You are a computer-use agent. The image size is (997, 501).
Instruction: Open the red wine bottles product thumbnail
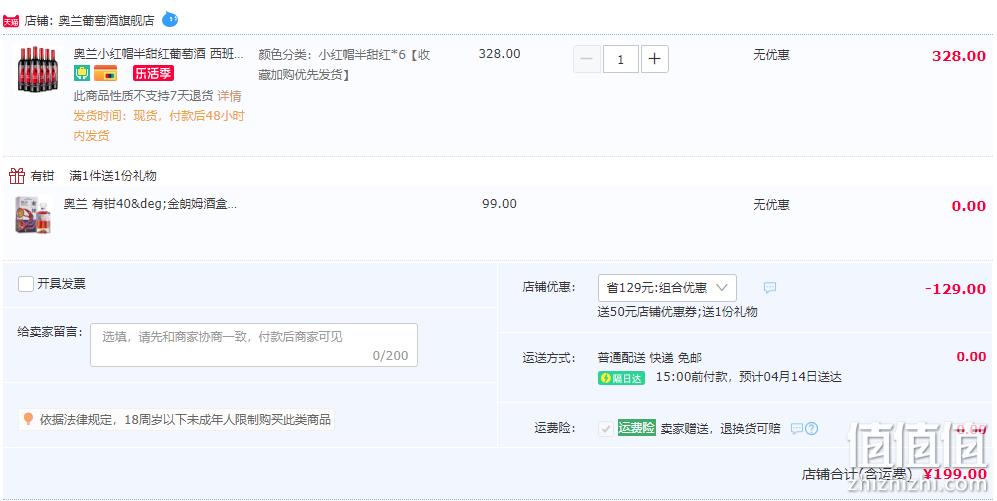(x=38, y=69)
